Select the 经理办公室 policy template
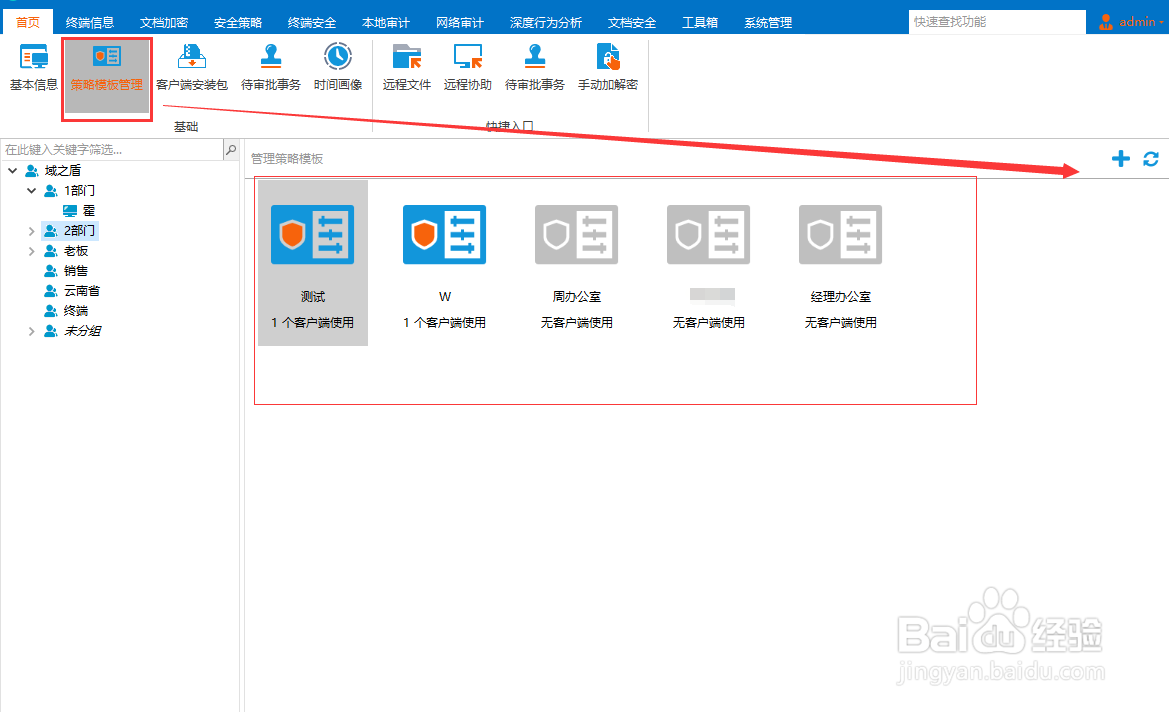 click(840, 234)
